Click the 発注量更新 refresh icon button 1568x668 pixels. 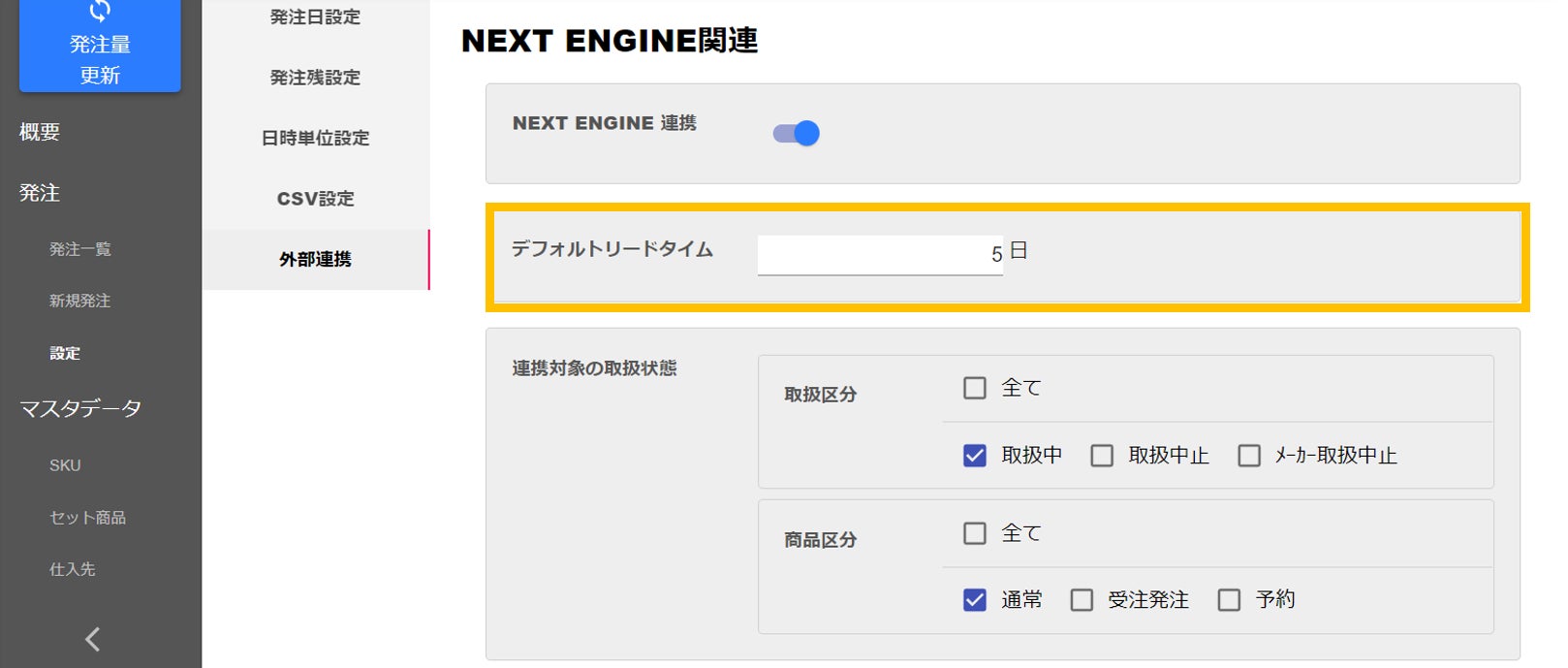[x=100, y=45]
